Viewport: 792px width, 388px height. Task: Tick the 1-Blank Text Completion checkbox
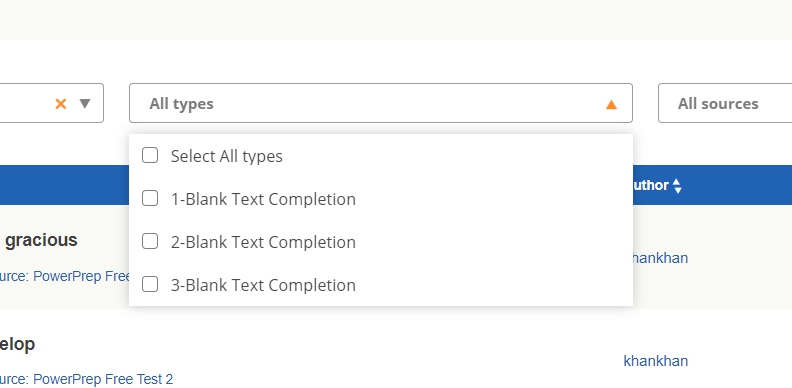click(x=150, y=198)
